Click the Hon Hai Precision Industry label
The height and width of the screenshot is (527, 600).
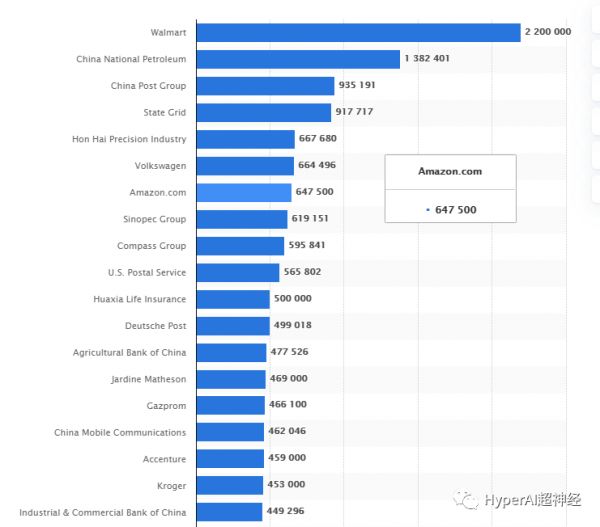pos(129,139)
